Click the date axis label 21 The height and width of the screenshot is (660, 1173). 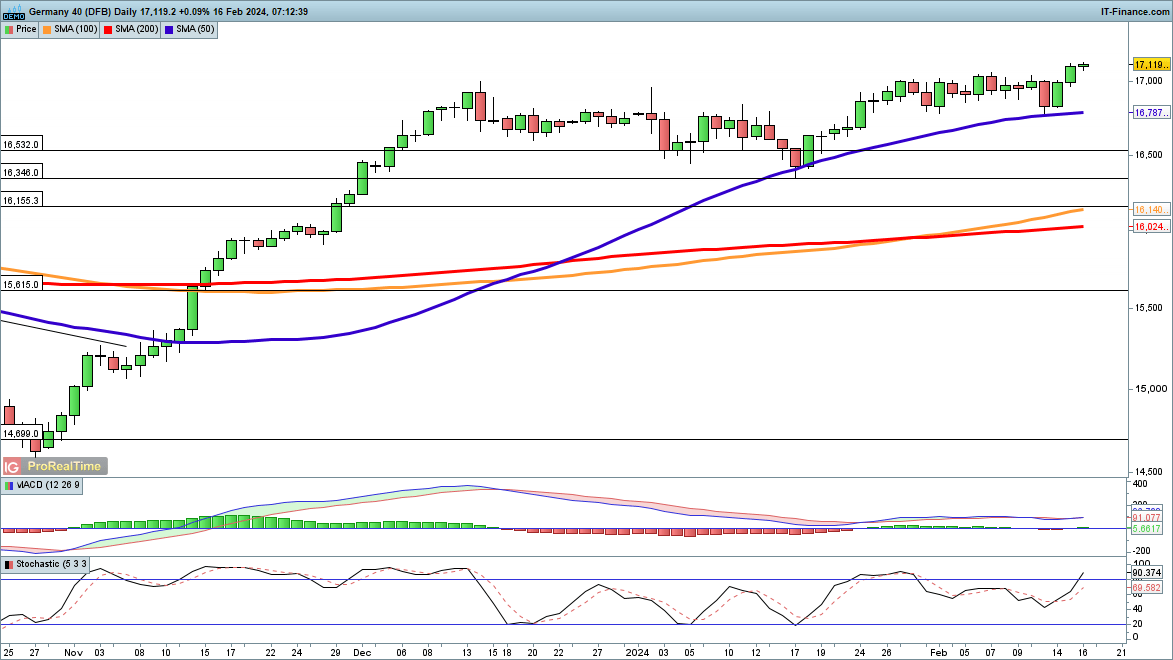click(x=1121, y=653)
